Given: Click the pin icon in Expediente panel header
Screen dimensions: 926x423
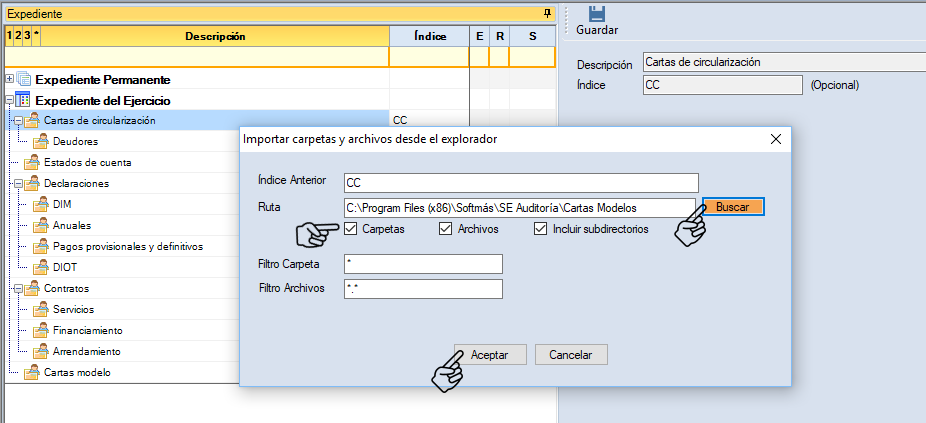Looking at the screenshot, I should coord(547,14).
